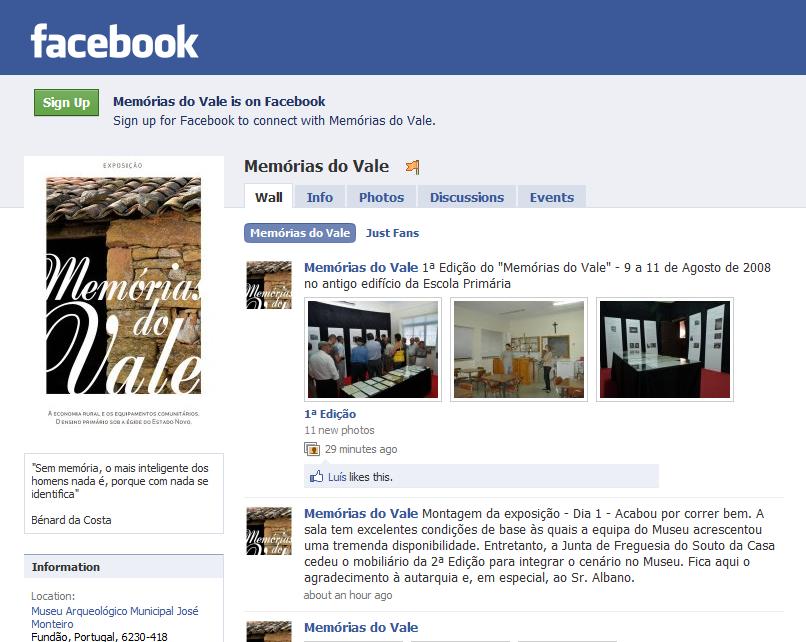Toggle the Just Fans wall filter
This screenshot has width=806, height=642.
392,233
